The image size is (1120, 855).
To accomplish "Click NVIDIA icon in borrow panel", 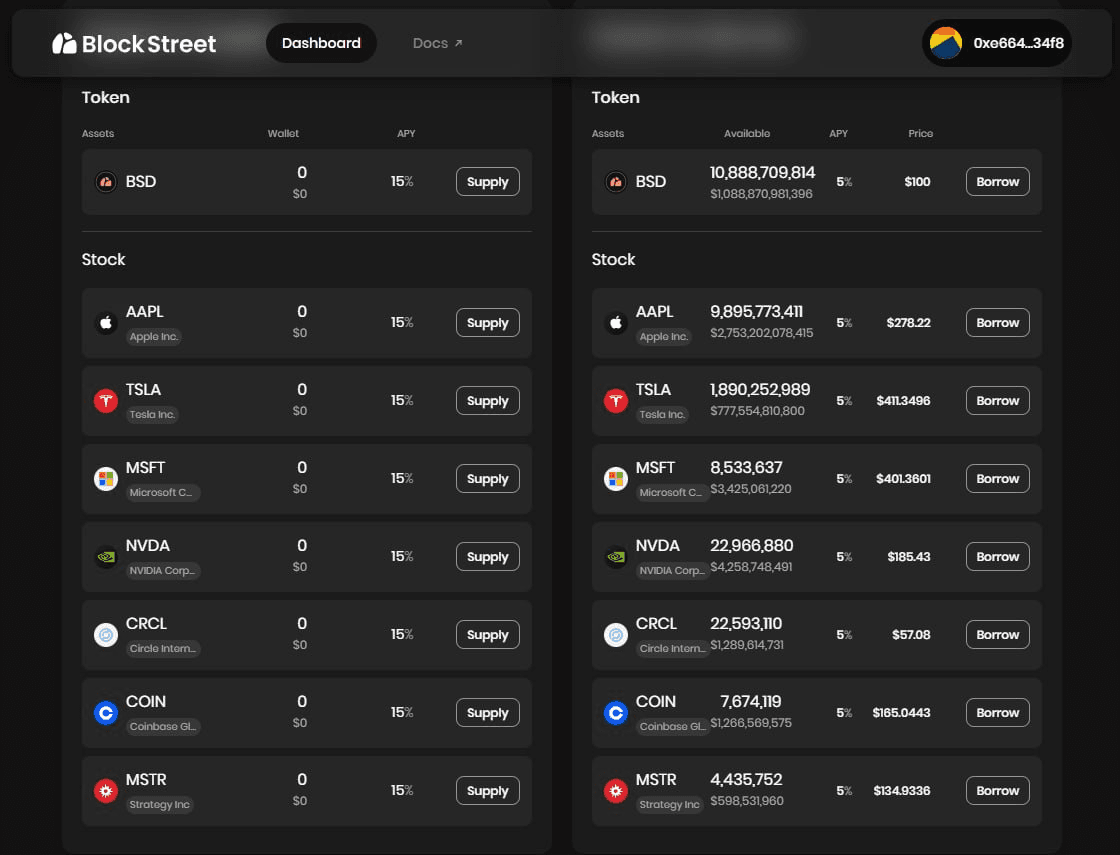I will [x=616, y=556].
